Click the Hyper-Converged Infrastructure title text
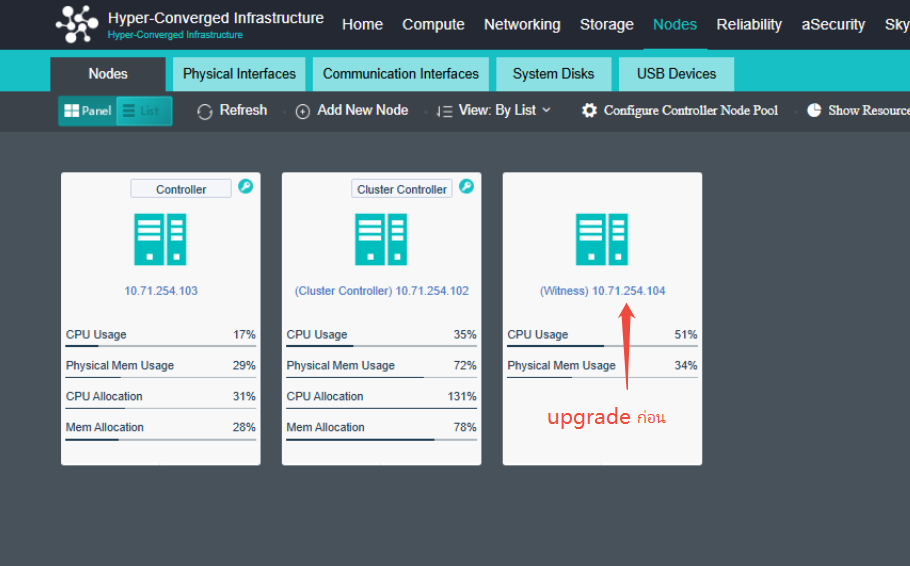This screenshot has height=566, width=910. click(x=215, y=18)
